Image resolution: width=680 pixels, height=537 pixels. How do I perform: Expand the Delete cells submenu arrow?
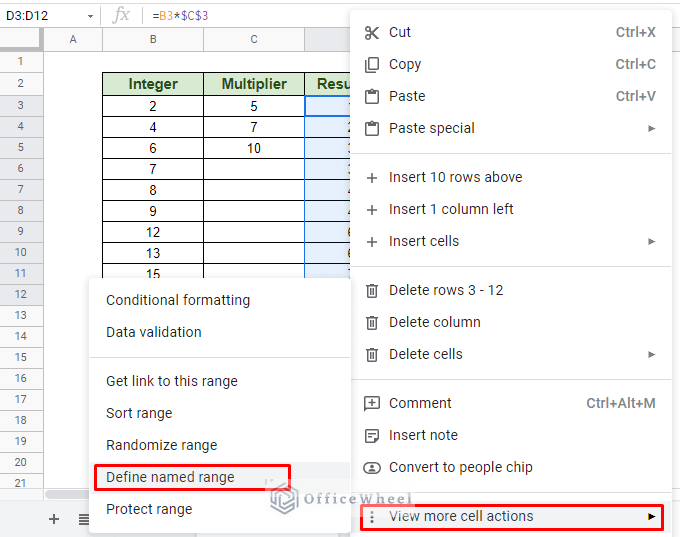point(652,354)
